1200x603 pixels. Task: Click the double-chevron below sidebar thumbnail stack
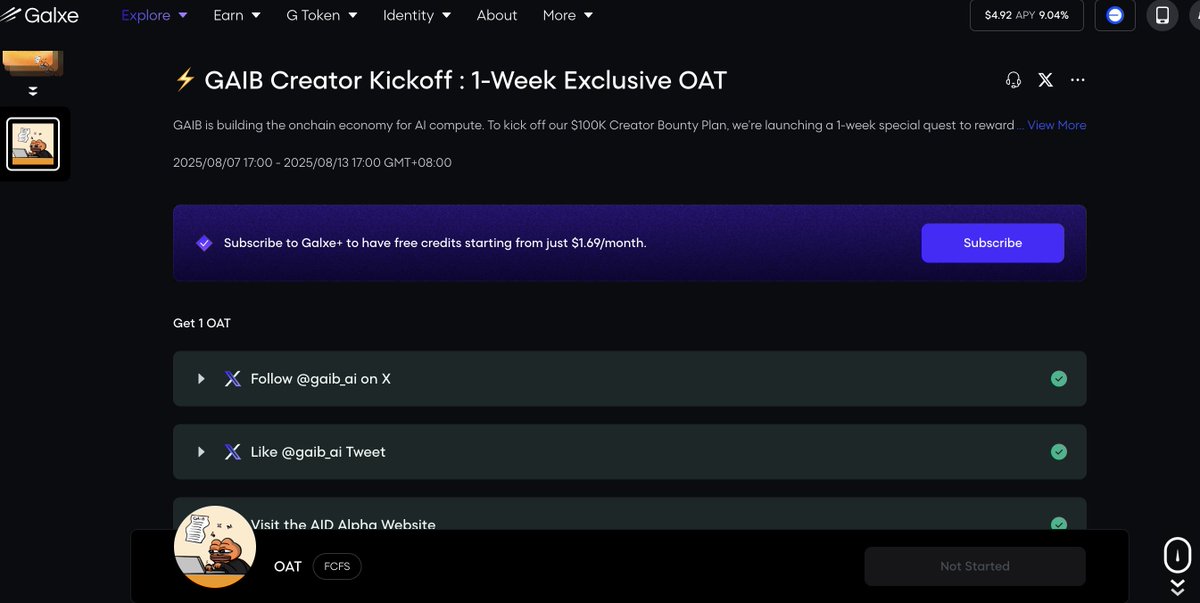point(33,91)
